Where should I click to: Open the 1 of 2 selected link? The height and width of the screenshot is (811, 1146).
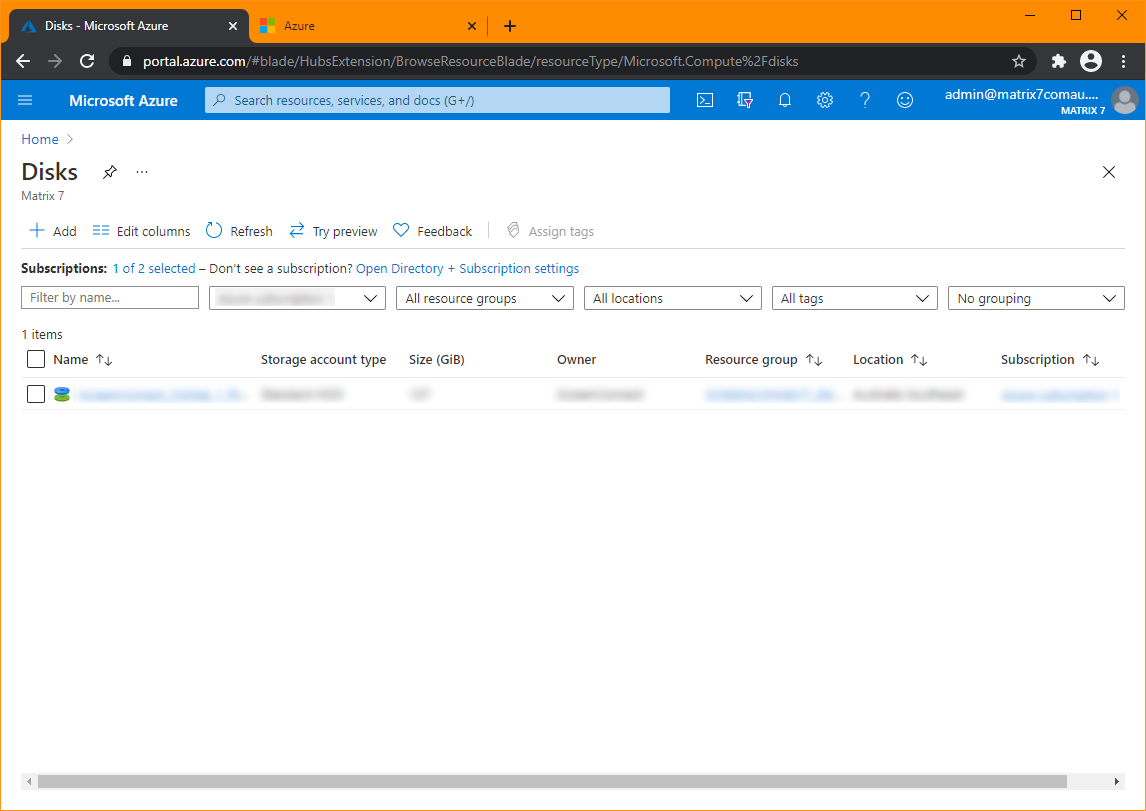coord(154,268)
